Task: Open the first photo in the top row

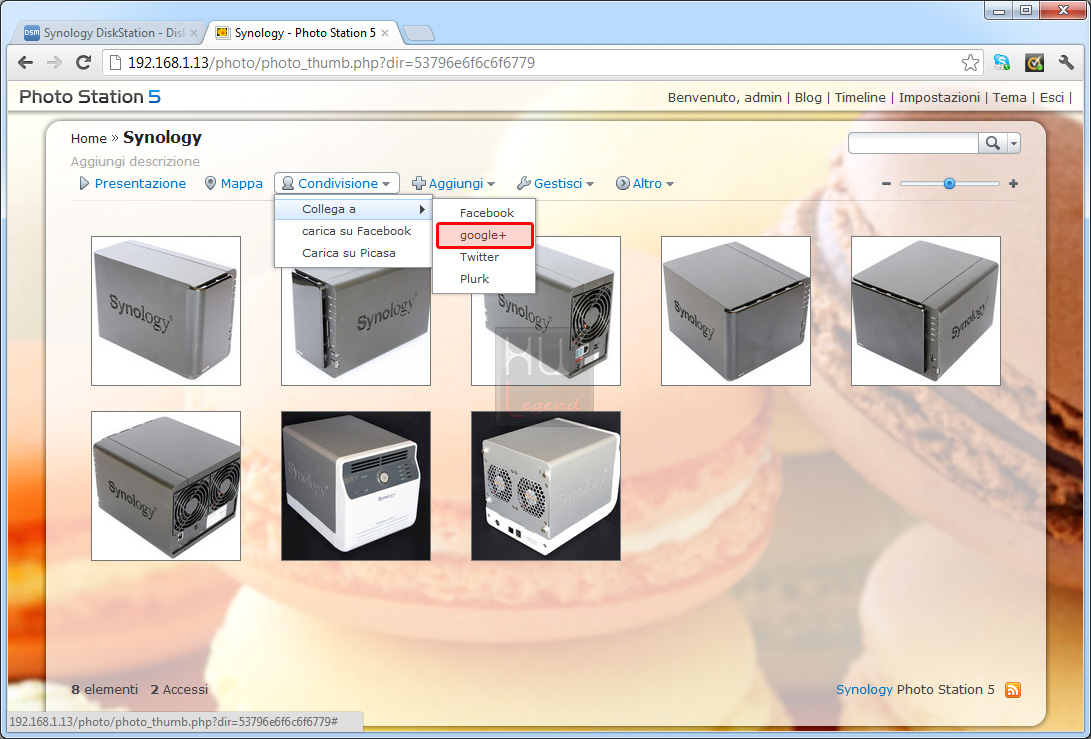Action: point(166,310)
